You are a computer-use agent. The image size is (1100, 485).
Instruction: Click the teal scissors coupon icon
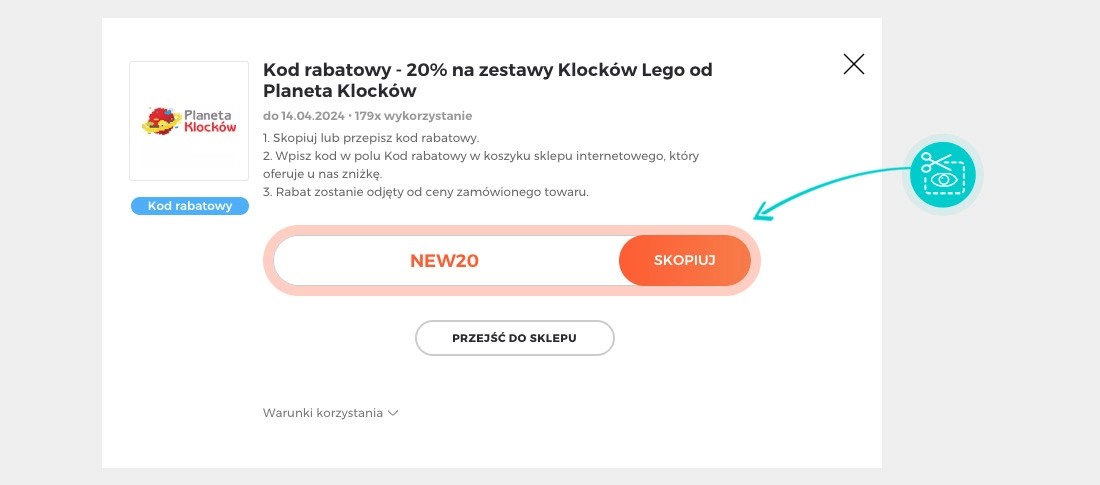tap(943, 175)
